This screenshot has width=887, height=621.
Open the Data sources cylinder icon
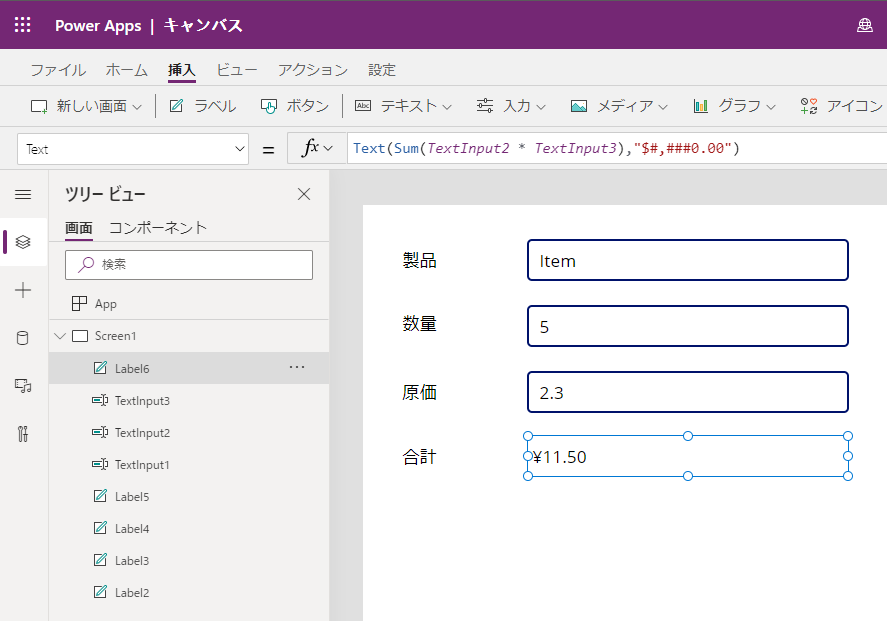23,338
